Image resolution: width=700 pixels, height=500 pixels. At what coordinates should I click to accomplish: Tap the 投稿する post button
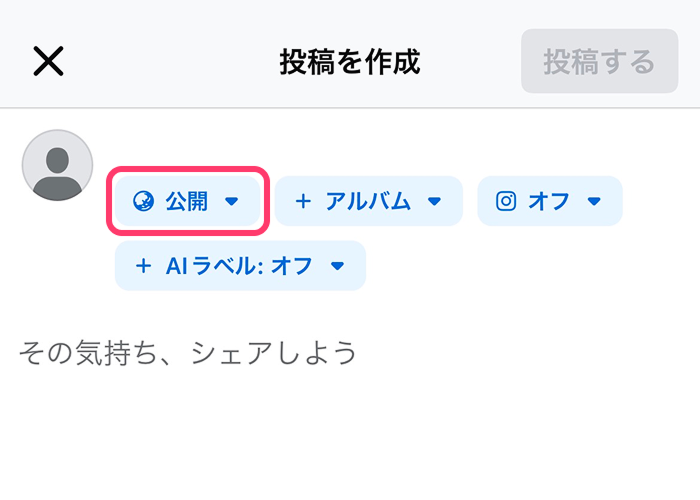click(599, 62)
